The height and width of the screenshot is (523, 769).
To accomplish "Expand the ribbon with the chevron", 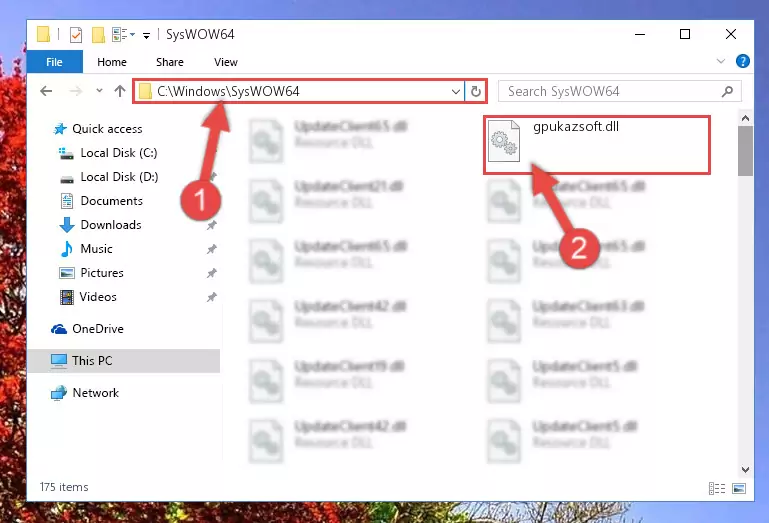I will 720,61.
